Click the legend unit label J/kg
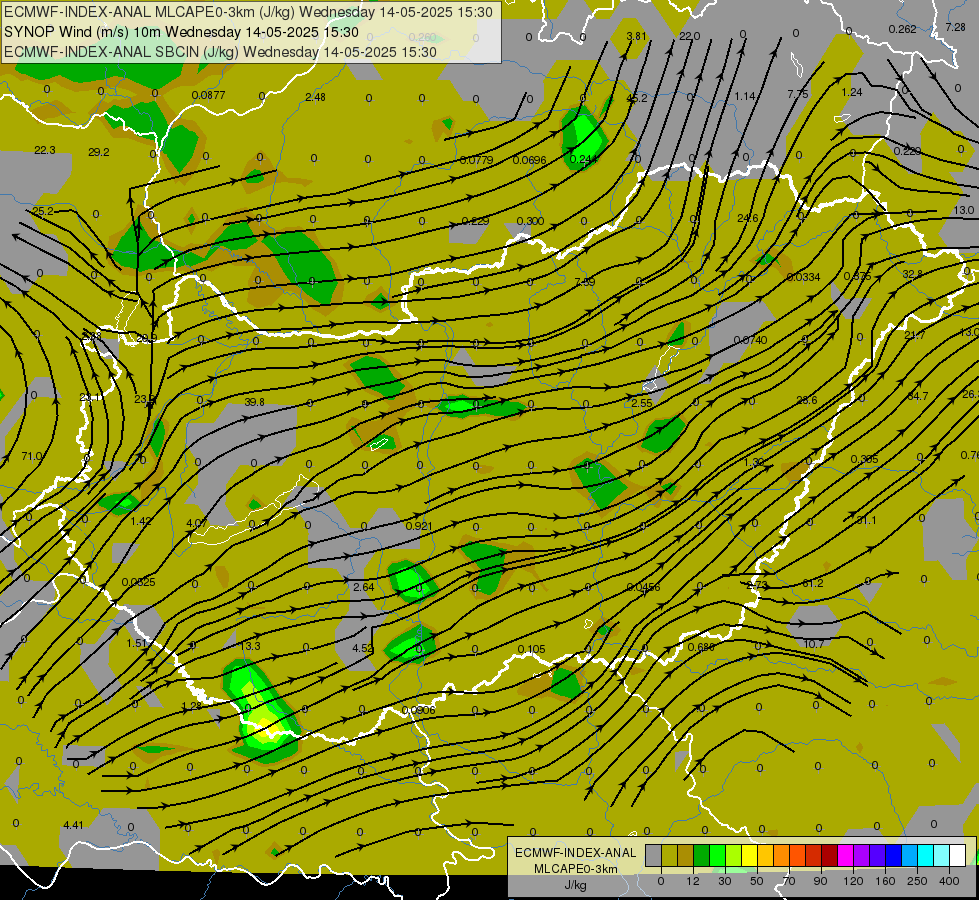979x900 pixels. (x=575, y=885)
